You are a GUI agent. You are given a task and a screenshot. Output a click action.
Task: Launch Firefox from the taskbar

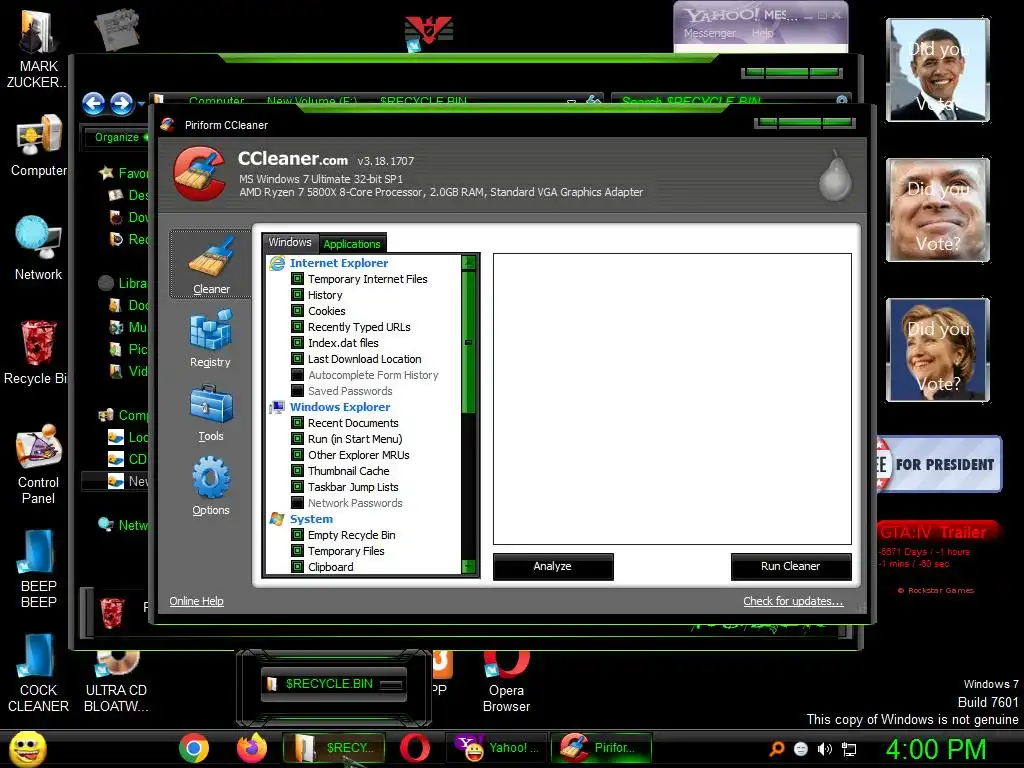click(x=251, y=748)
